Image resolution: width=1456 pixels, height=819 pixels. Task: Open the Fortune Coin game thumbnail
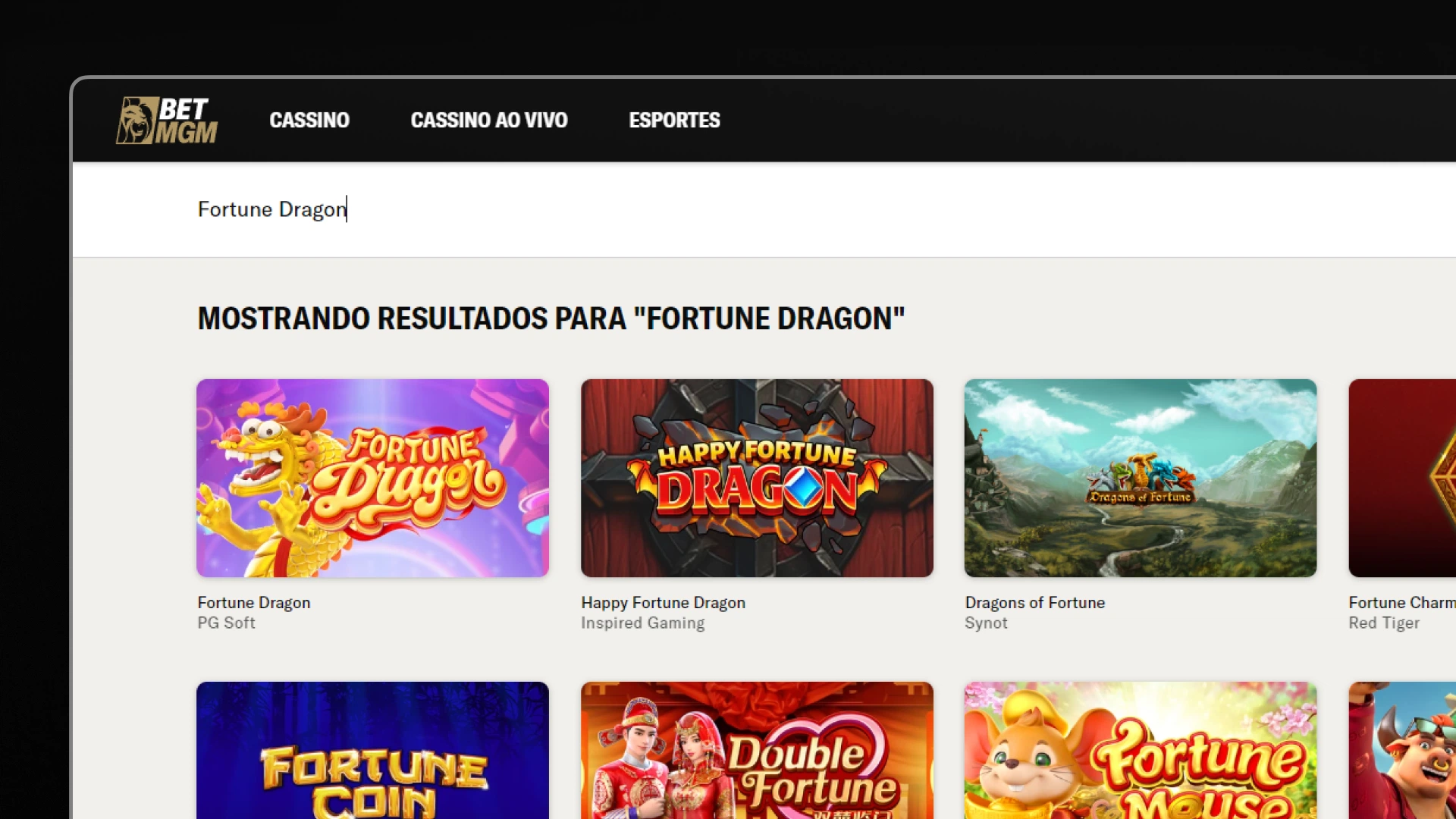(x=372, y=750)
